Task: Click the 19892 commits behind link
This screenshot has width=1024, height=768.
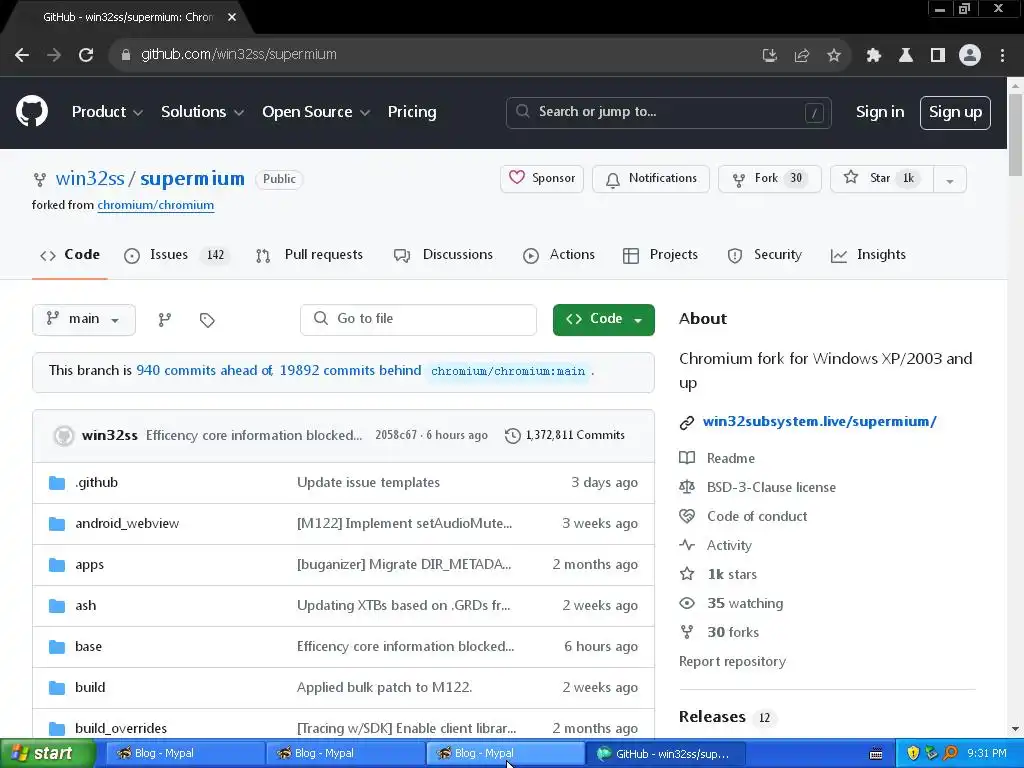Action: (350, 370)
